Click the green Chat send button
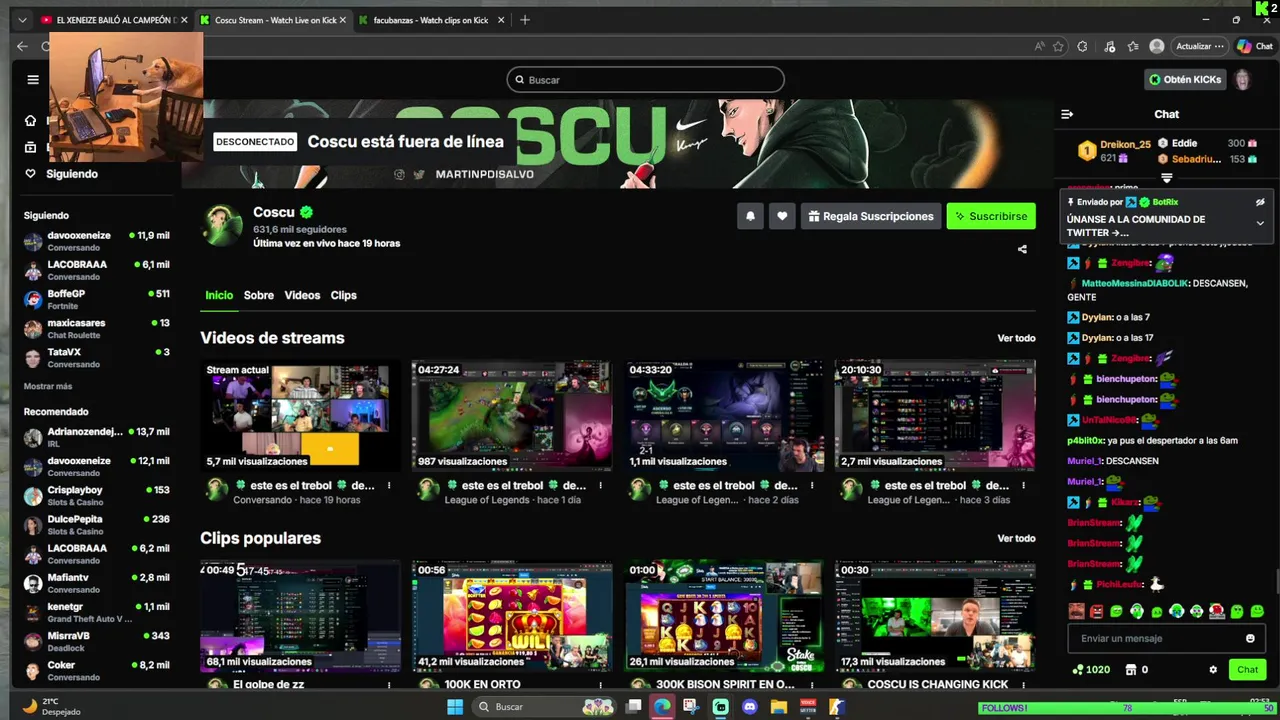Screen dimensions: 1280x720 [1247, 670]
